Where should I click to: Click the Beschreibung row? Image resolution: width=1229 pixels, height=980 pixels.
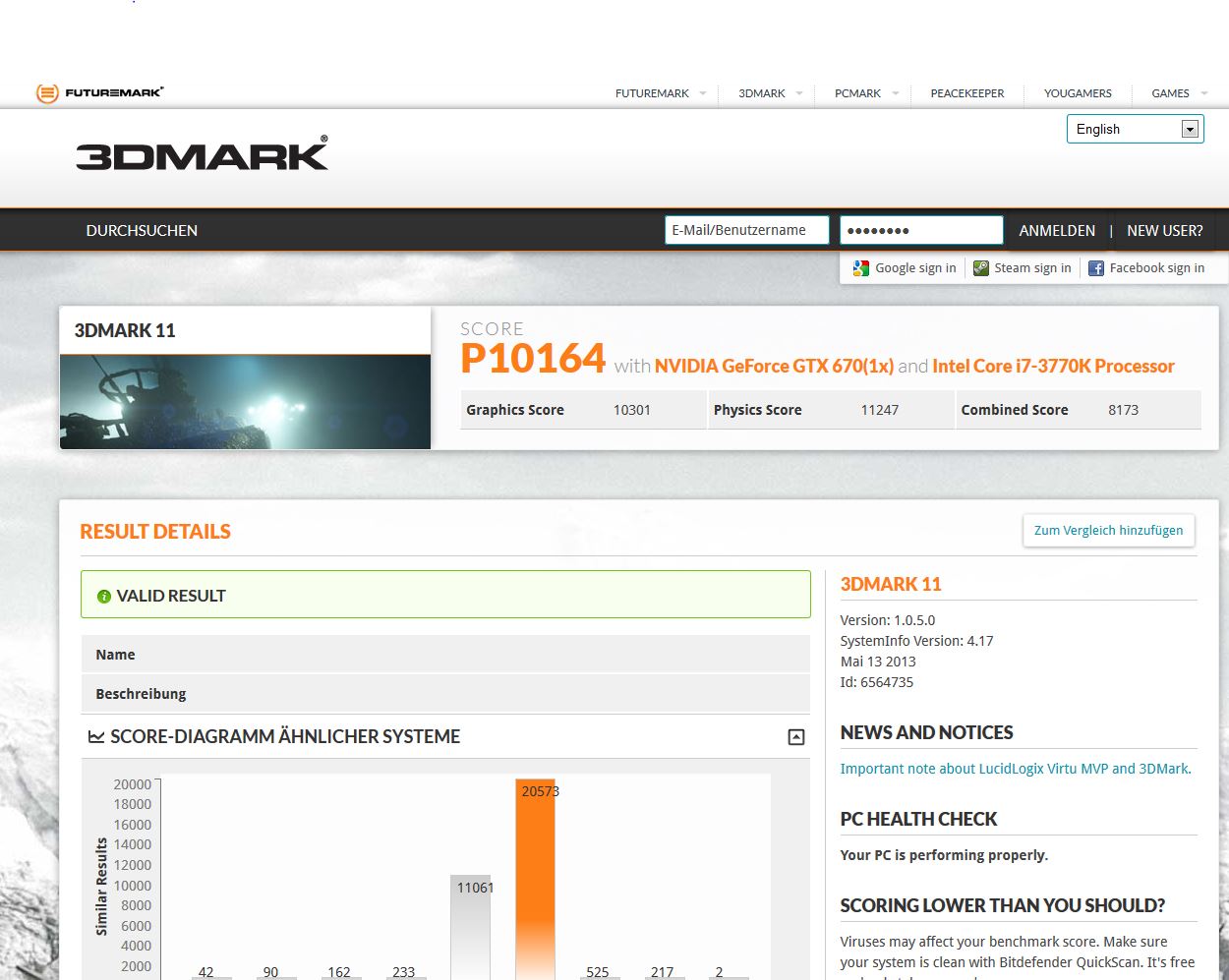click(445, 693)
